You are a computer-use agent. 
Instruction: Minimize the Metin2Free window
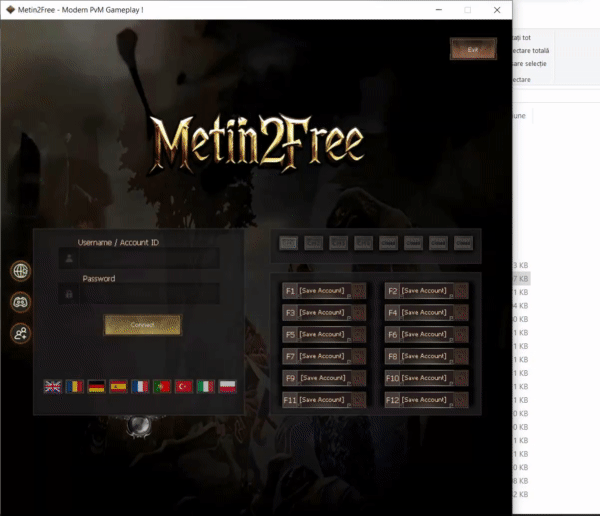click(x=439, y=10)
